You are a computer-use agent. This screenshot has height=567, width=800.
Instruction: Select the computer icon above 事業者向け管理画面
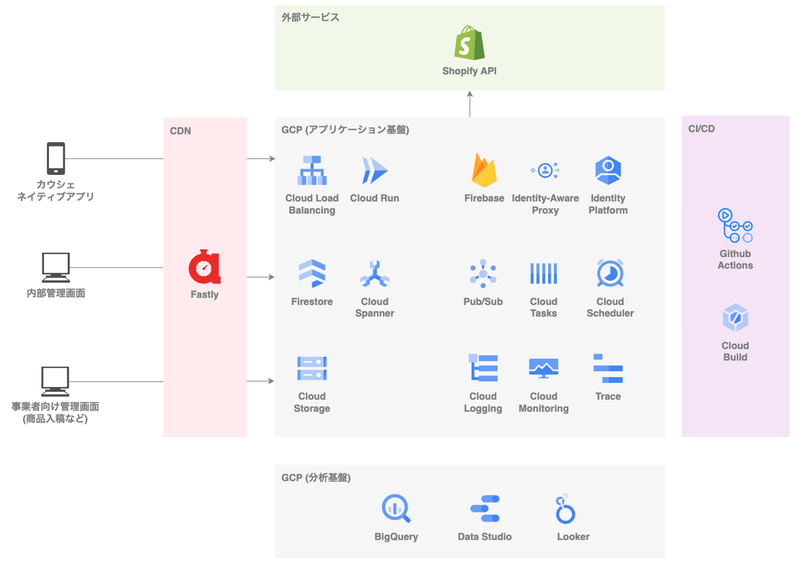coord(55,381)
